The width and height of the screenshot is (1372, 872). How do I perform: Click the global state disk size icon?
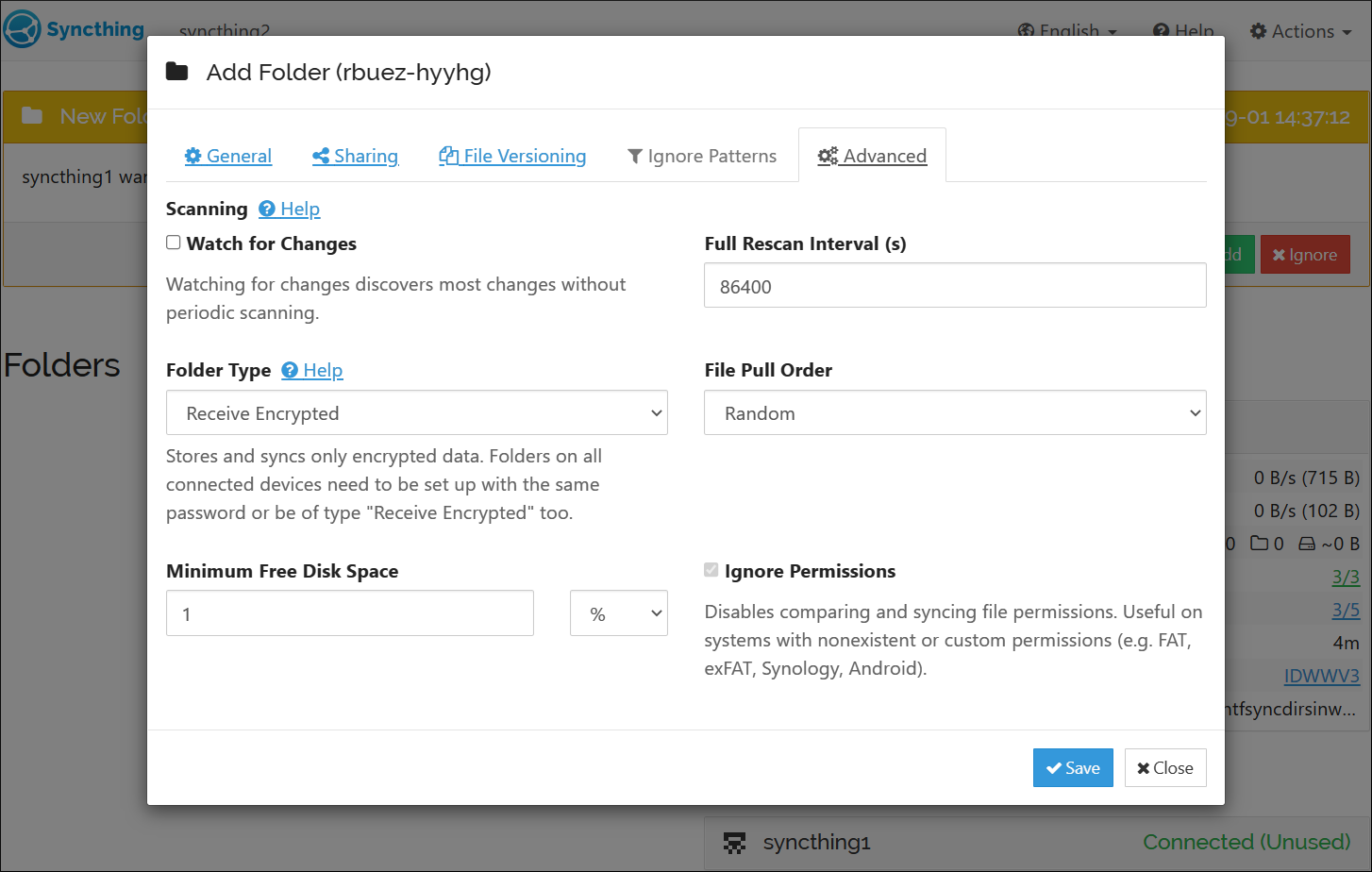pyautogui.click(x=1307, y=544)
